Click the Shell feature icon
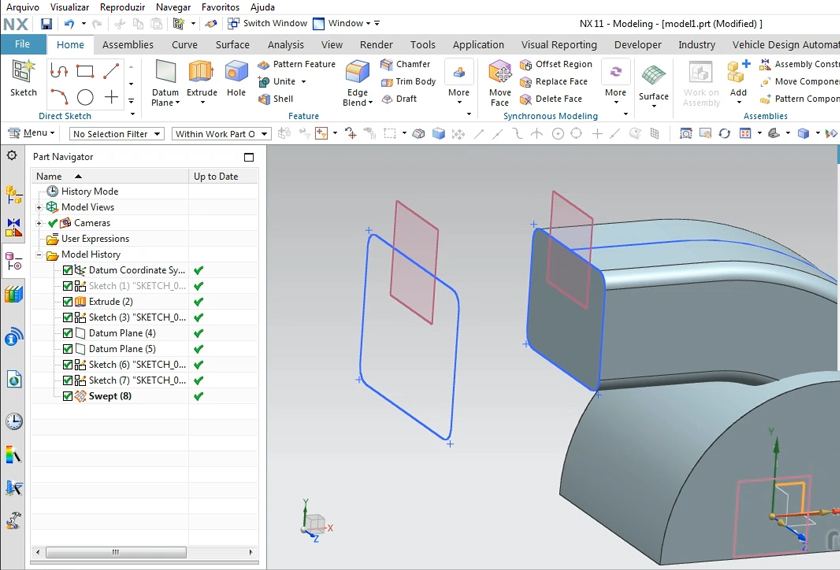 click(275, 99)
